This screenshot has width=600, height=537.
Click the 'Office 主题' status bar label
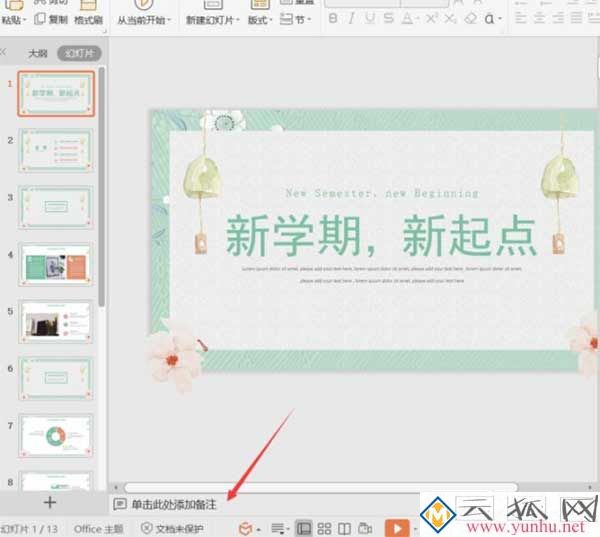98,529
